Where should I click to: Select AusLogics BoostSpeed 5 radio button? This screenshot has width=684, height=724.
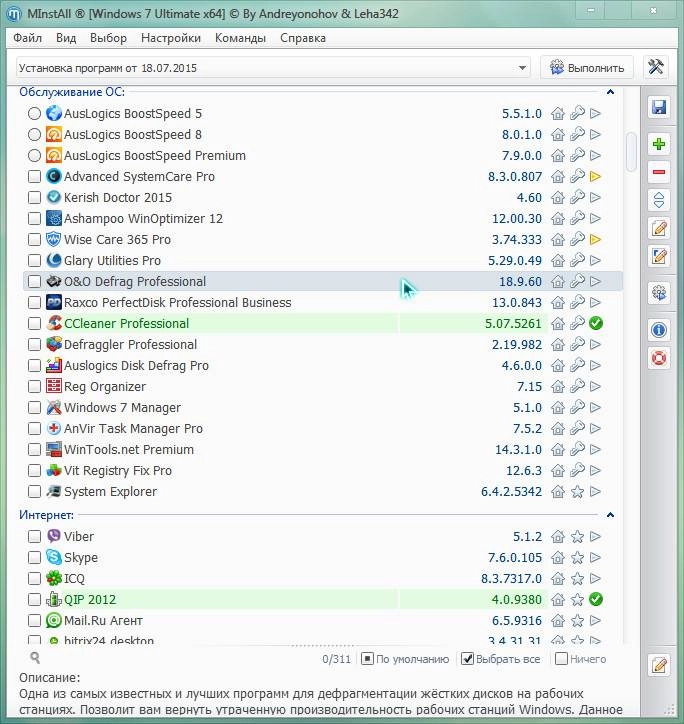pos(34,114)
